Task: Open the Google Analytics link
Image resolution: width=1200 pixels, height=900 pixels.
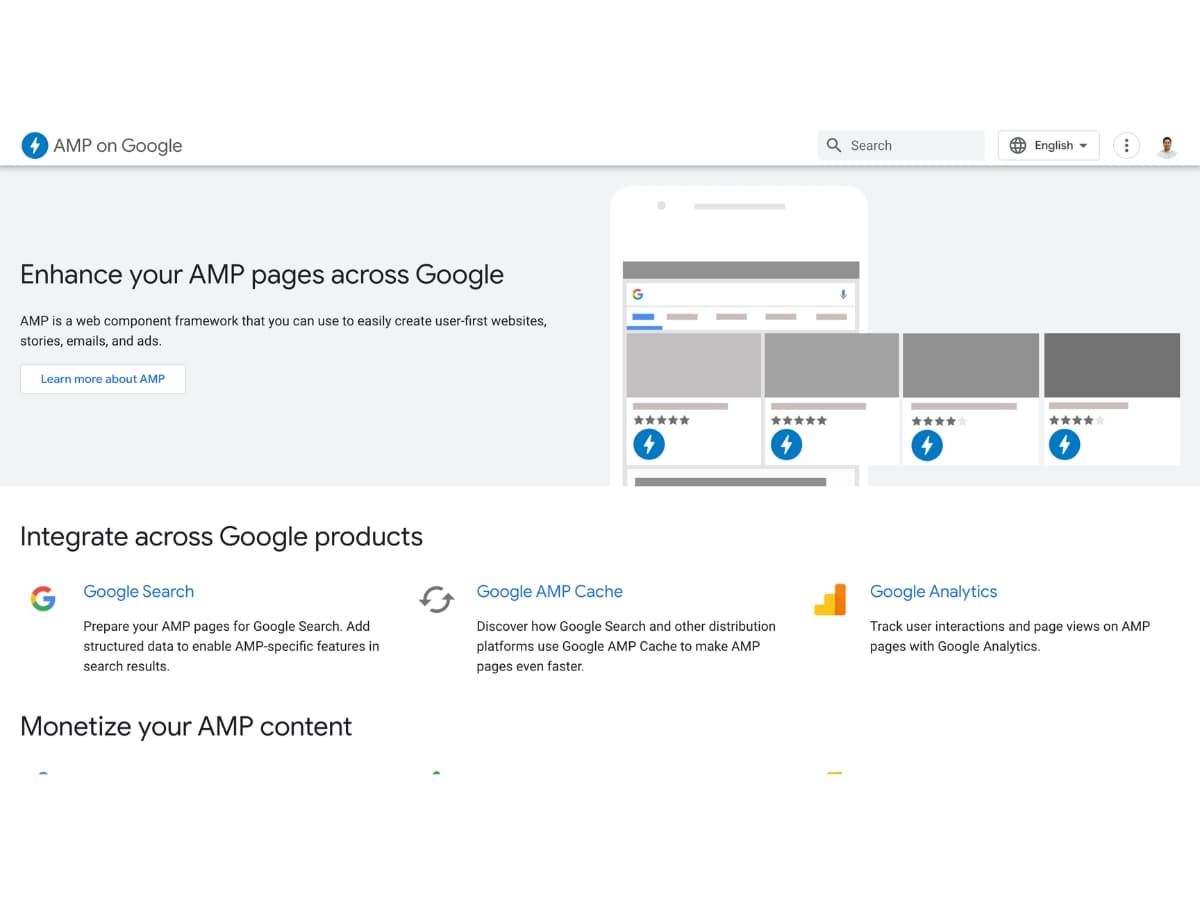Action: [934, 592]
